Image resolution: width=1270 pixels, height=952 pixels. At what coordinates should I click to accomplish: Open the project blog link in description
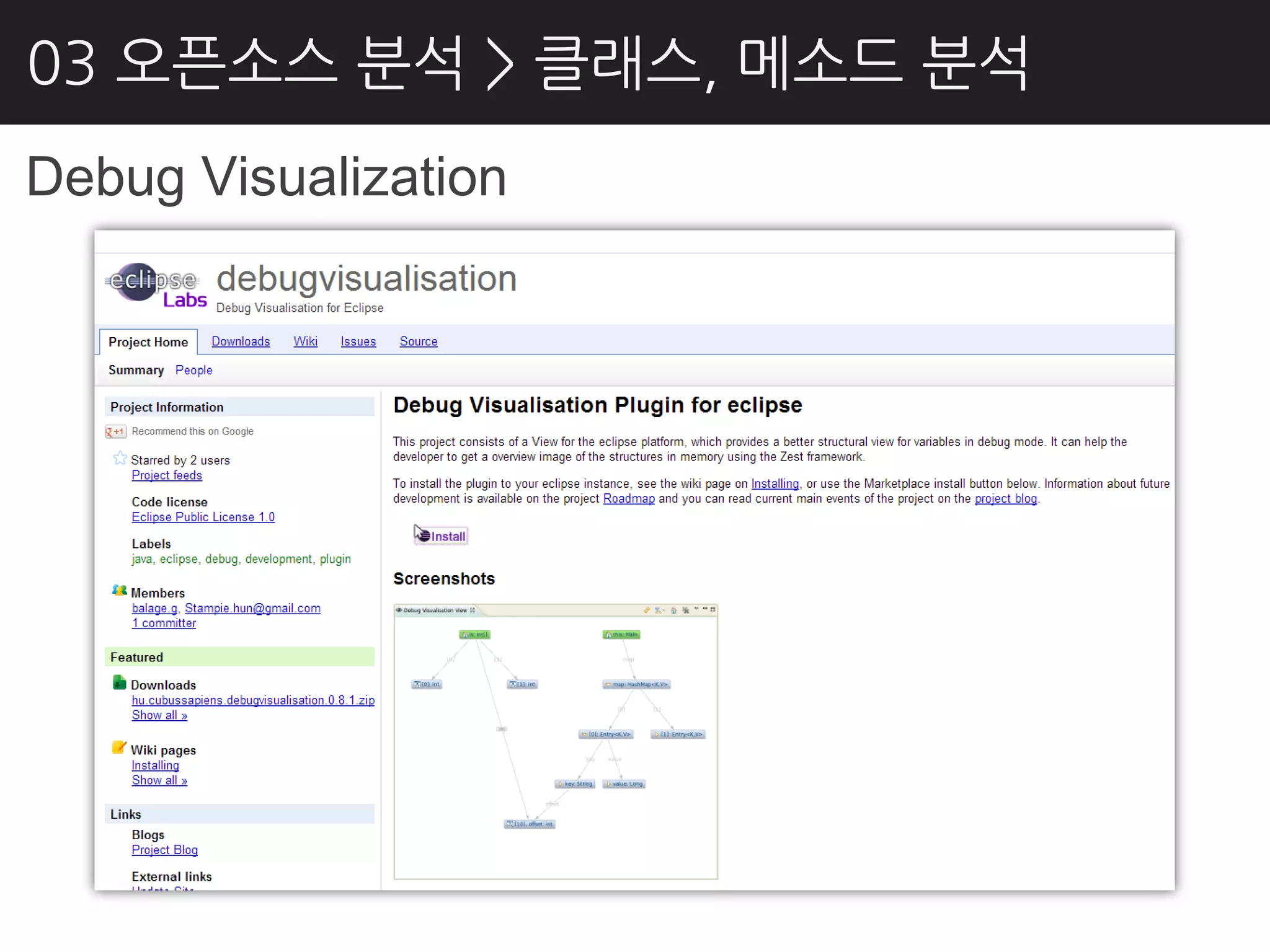1005,498
